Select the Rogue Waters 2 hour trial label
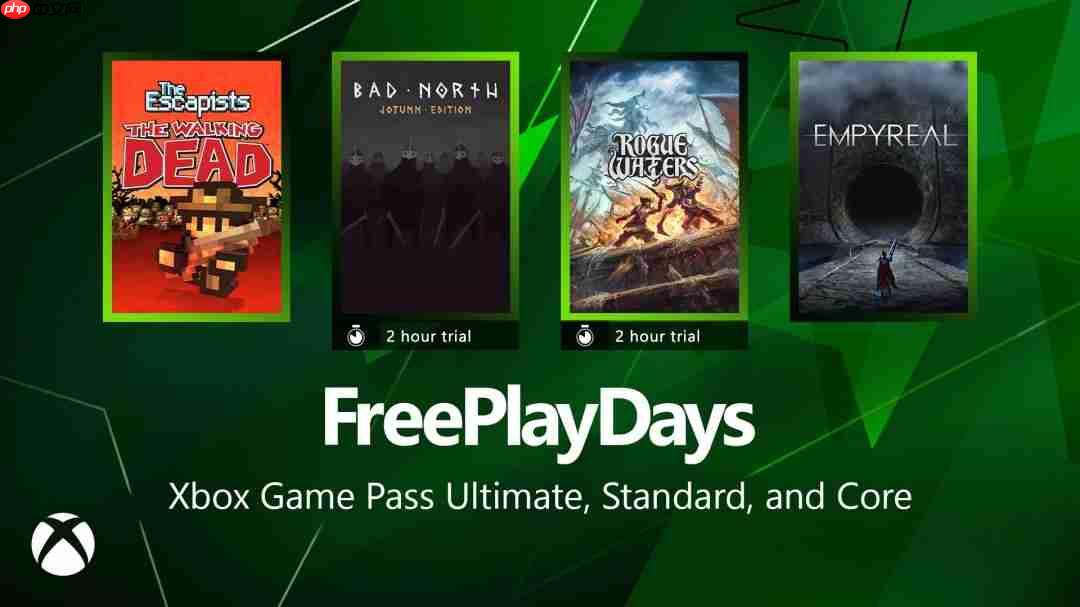Image resolution: width=1080 pixels, height=607 pixels. coord(657,336)
